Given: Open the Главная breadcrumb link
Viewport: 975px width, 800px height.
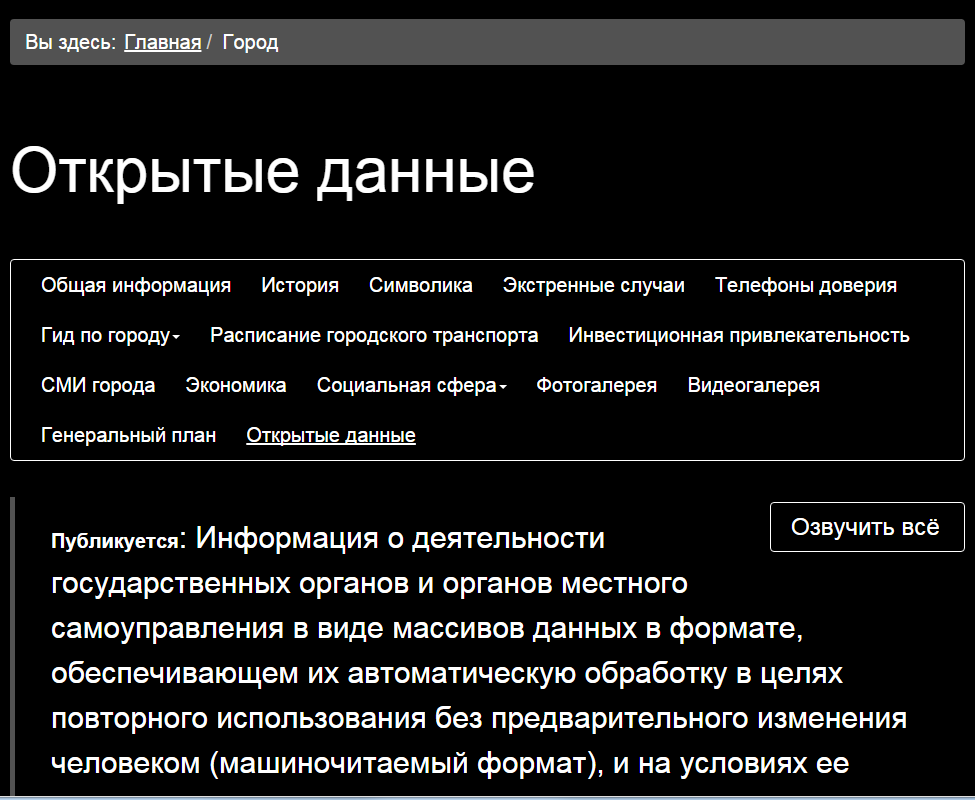Looking at the screenshot, I should [x=162, y=42].
